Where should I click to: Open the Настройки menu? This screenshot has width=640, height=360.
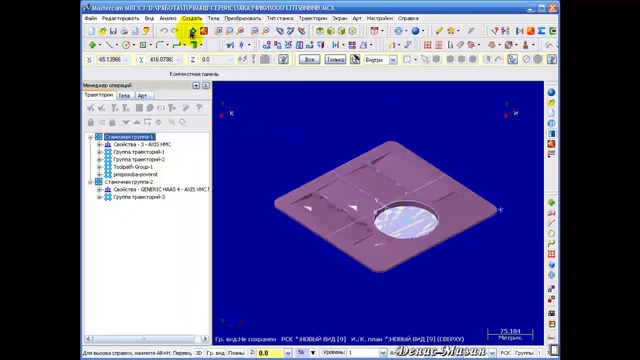click(x=380, y=18)
